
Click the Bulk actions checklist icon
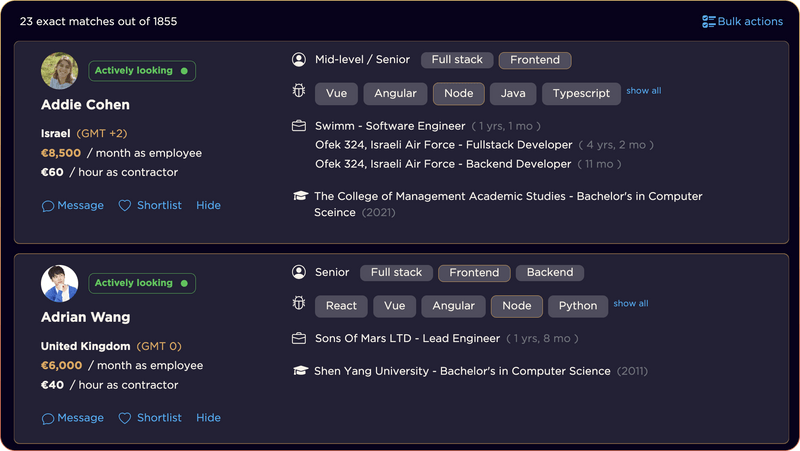(709, 21)
